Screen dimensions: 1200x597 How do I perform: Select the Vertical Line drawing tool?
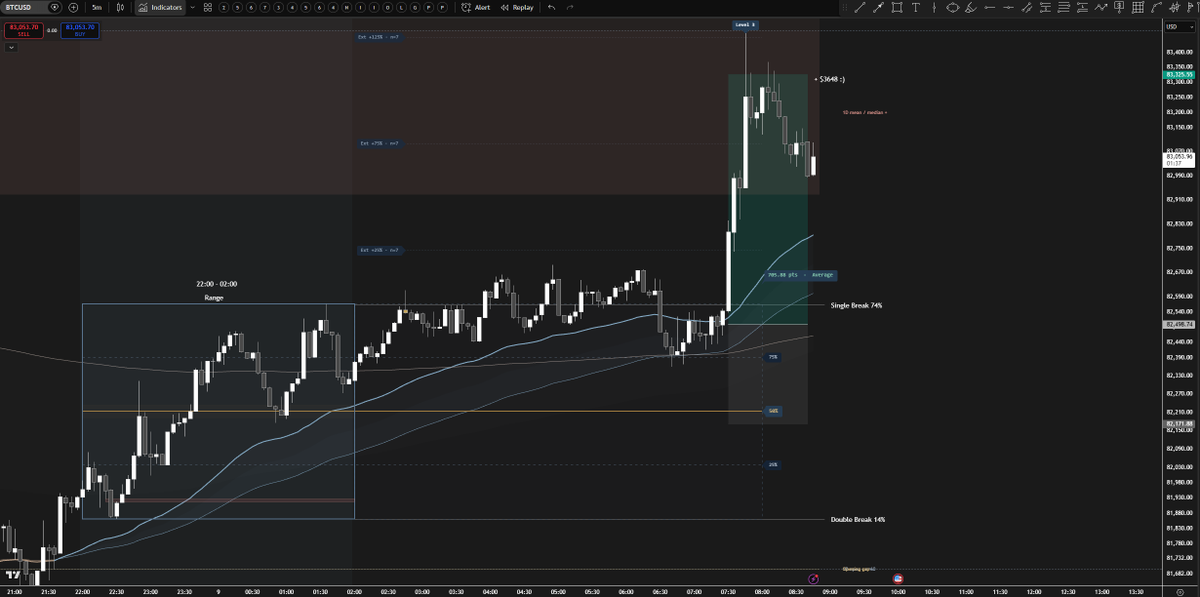coord(934,7)
